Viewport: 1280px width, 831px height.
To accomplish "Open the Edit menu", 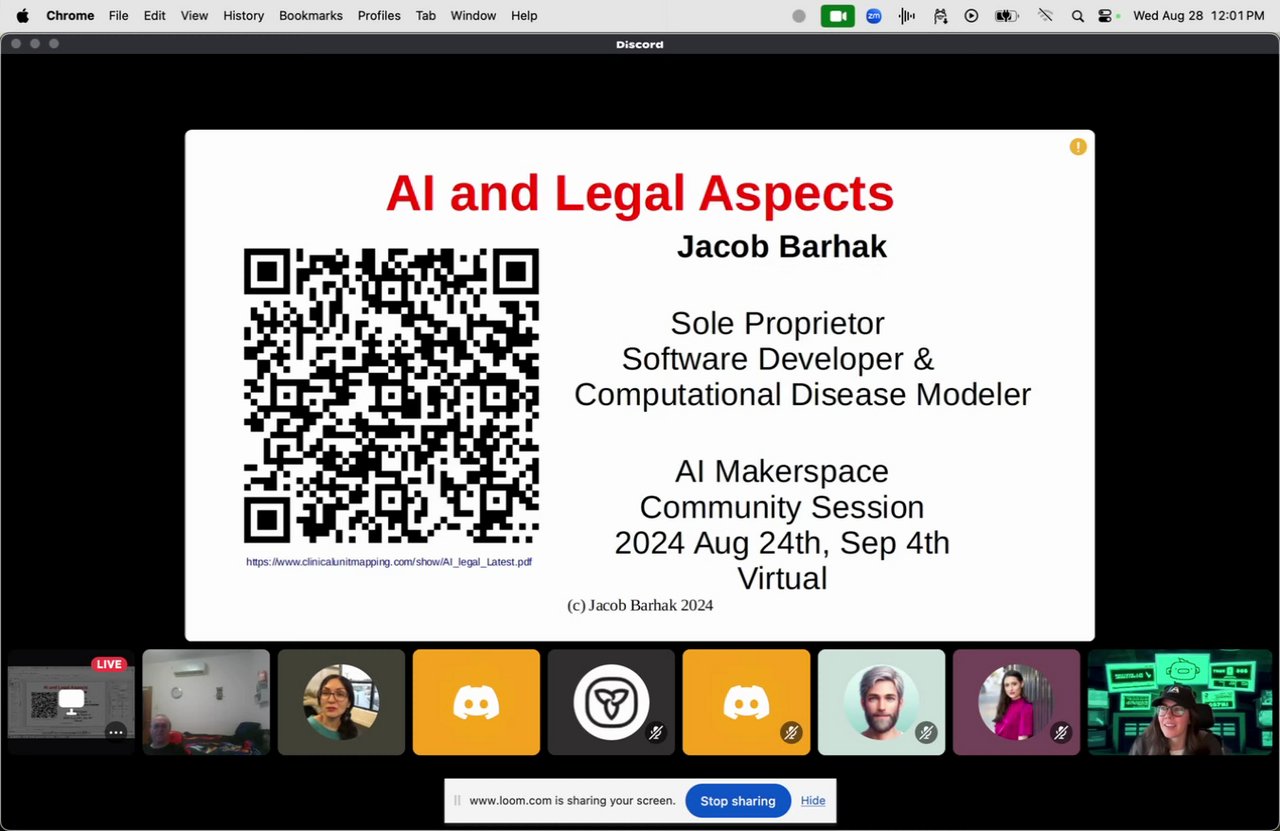I will coord(154,15).
